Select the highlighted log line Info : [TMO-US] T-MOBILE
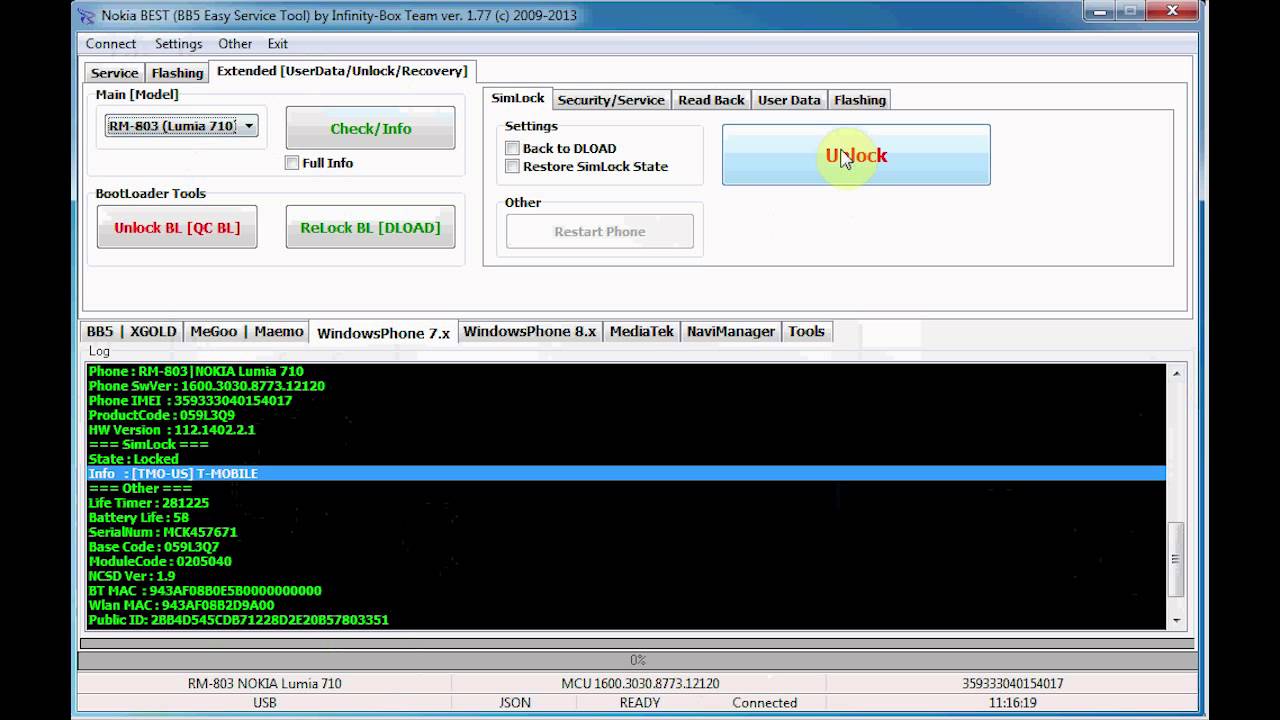Image resolution: width=1280 pixels, height=720 pixels. [626, 473]
